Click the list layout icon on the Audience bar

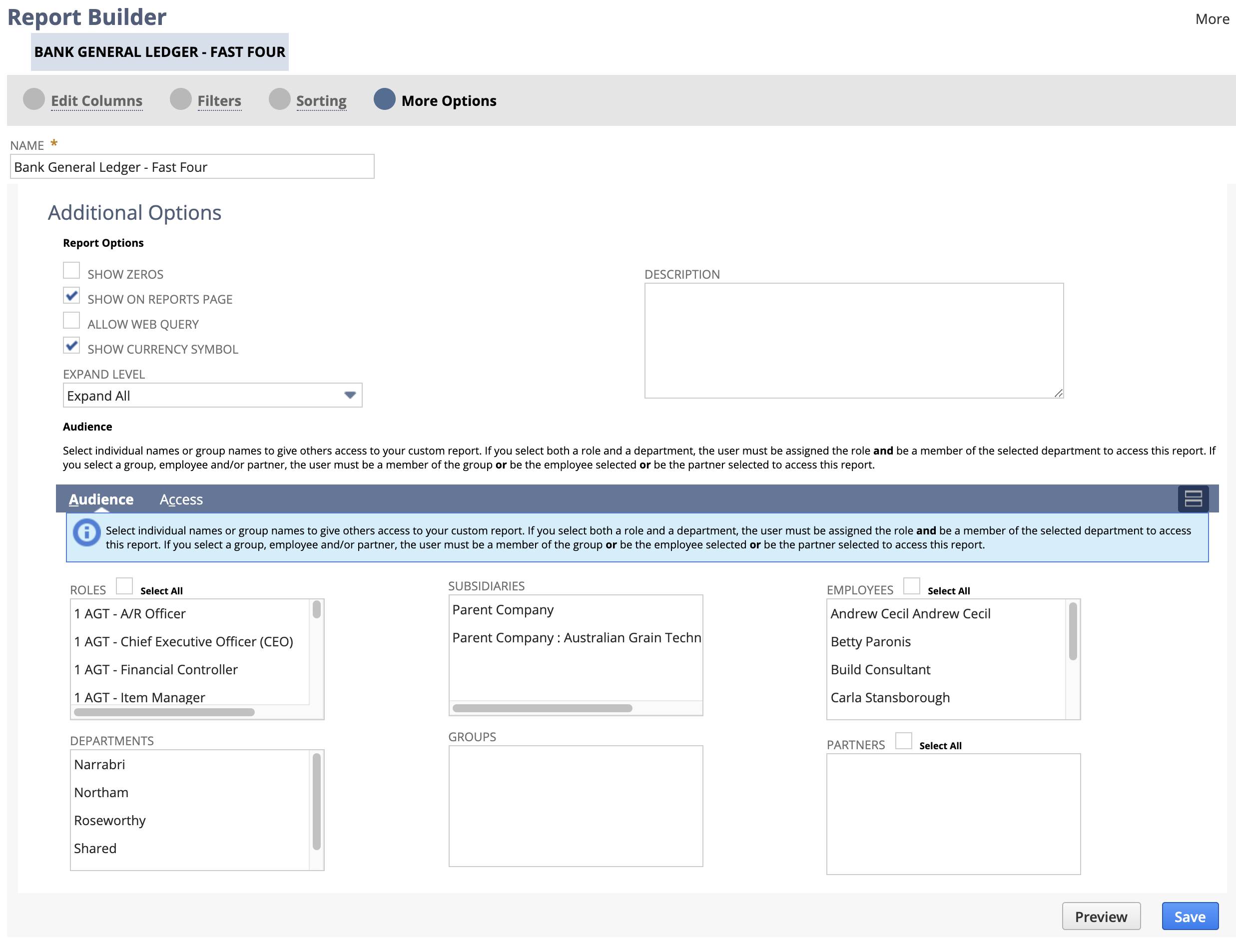click(1193, 499)
